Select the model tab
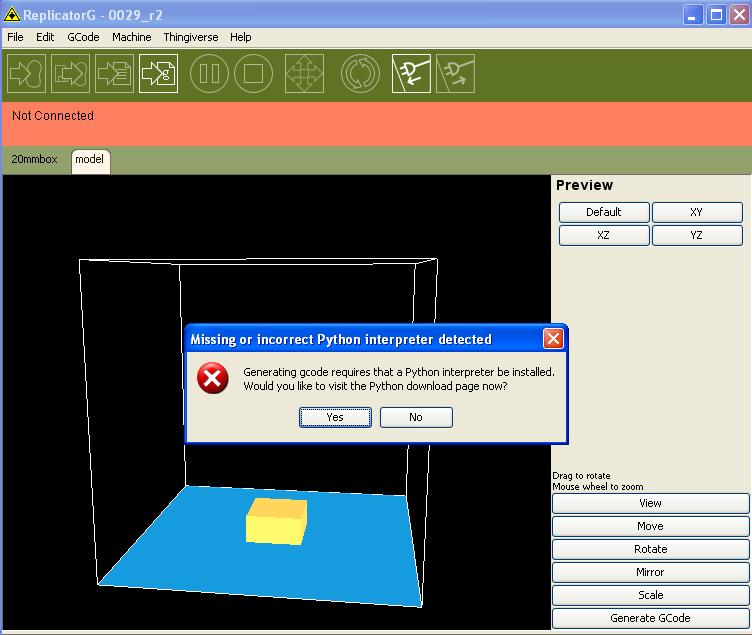752x635 pixels. click(90, 160)
